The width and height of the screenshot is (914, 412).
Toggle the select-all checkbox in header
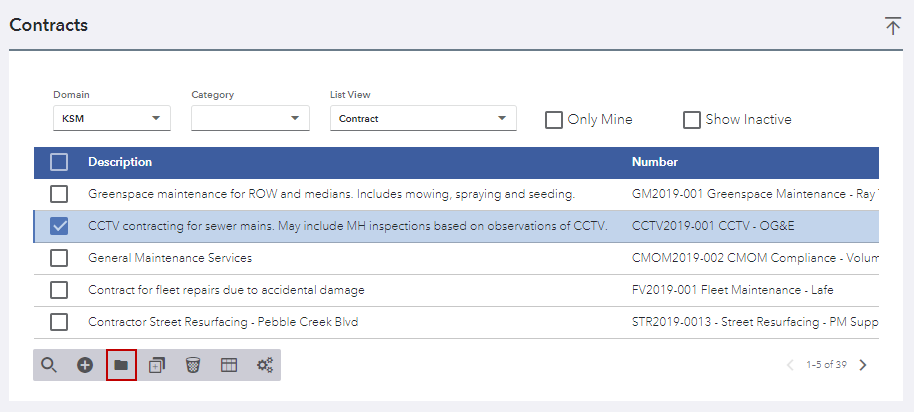pos(59,162)
